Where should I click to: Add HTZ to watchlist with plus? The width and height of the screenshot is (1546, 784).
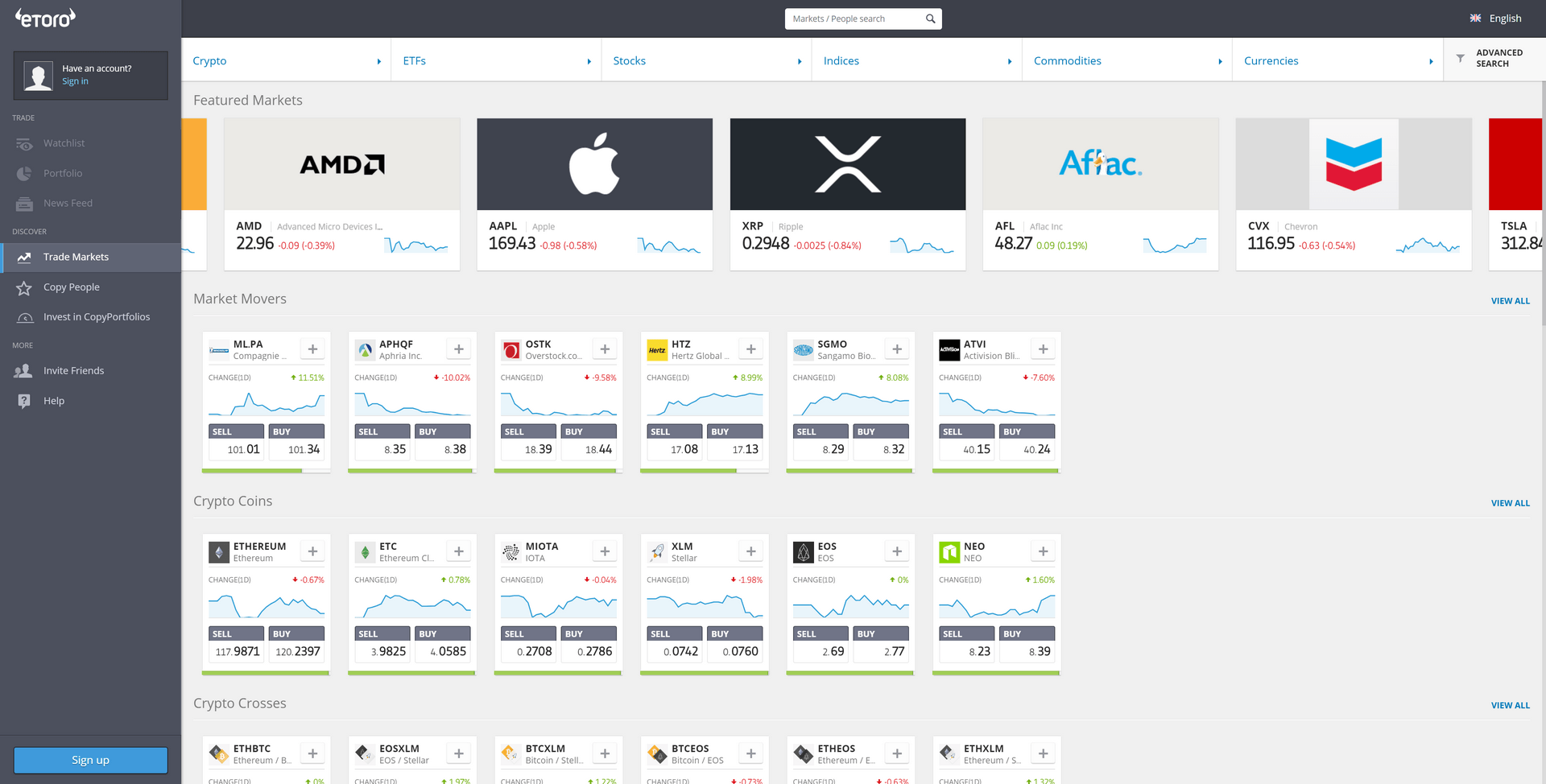pyautogui.click(x=751, y=349)
